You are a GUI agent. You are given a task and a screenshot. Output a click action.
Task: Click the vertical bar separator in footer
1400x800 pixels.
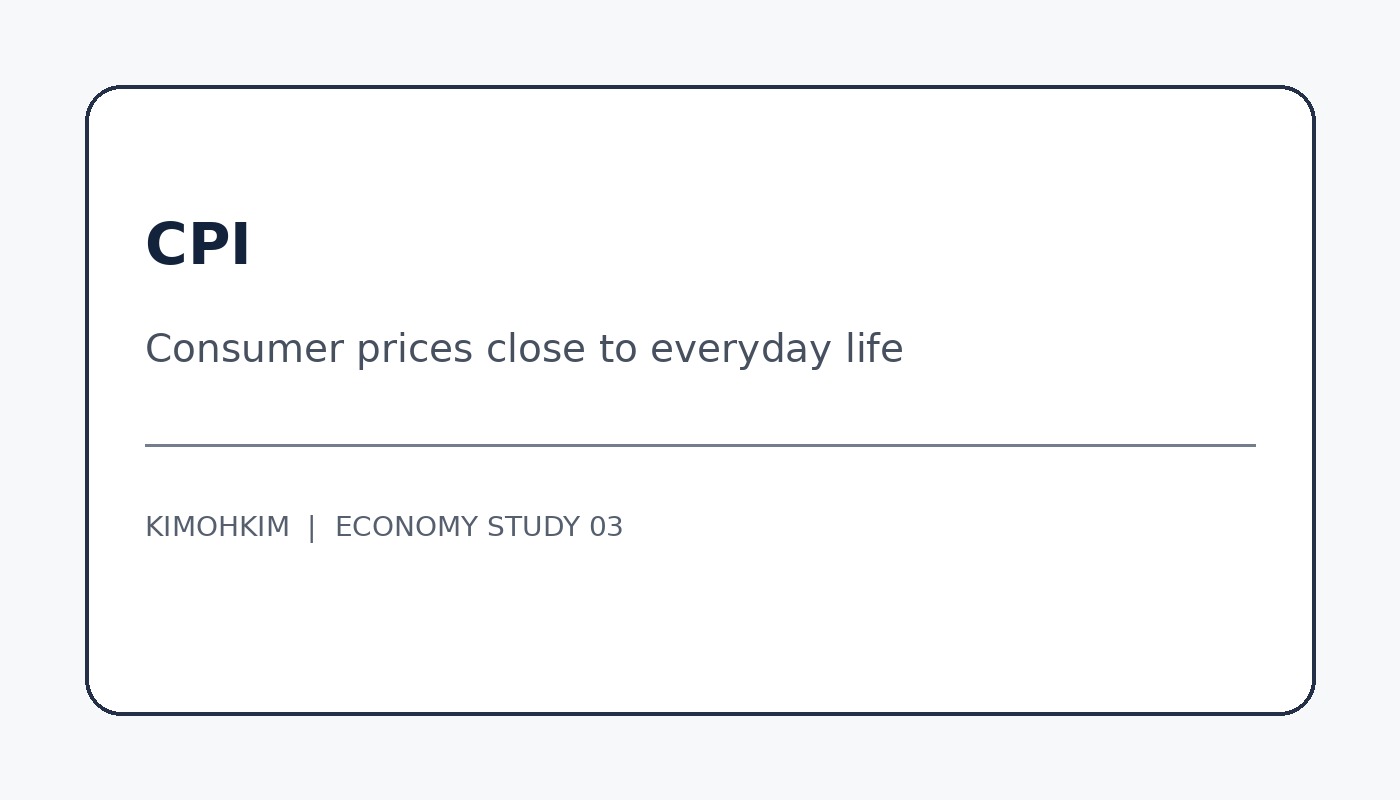[312, 527]
